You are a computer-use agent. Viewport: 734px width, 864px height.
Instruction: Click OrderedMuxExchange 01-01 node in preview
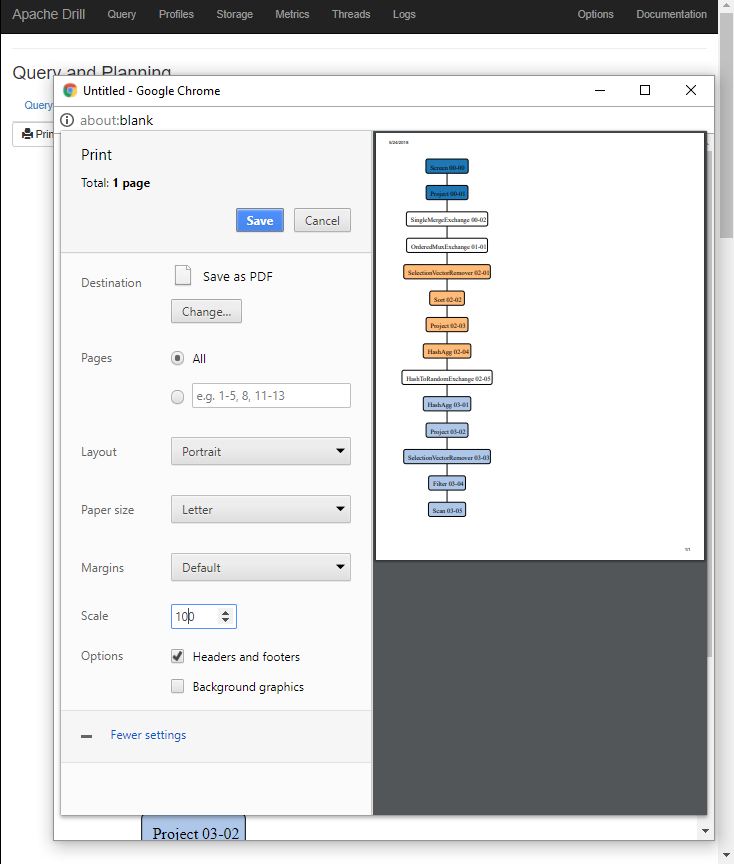click(447, 246)
